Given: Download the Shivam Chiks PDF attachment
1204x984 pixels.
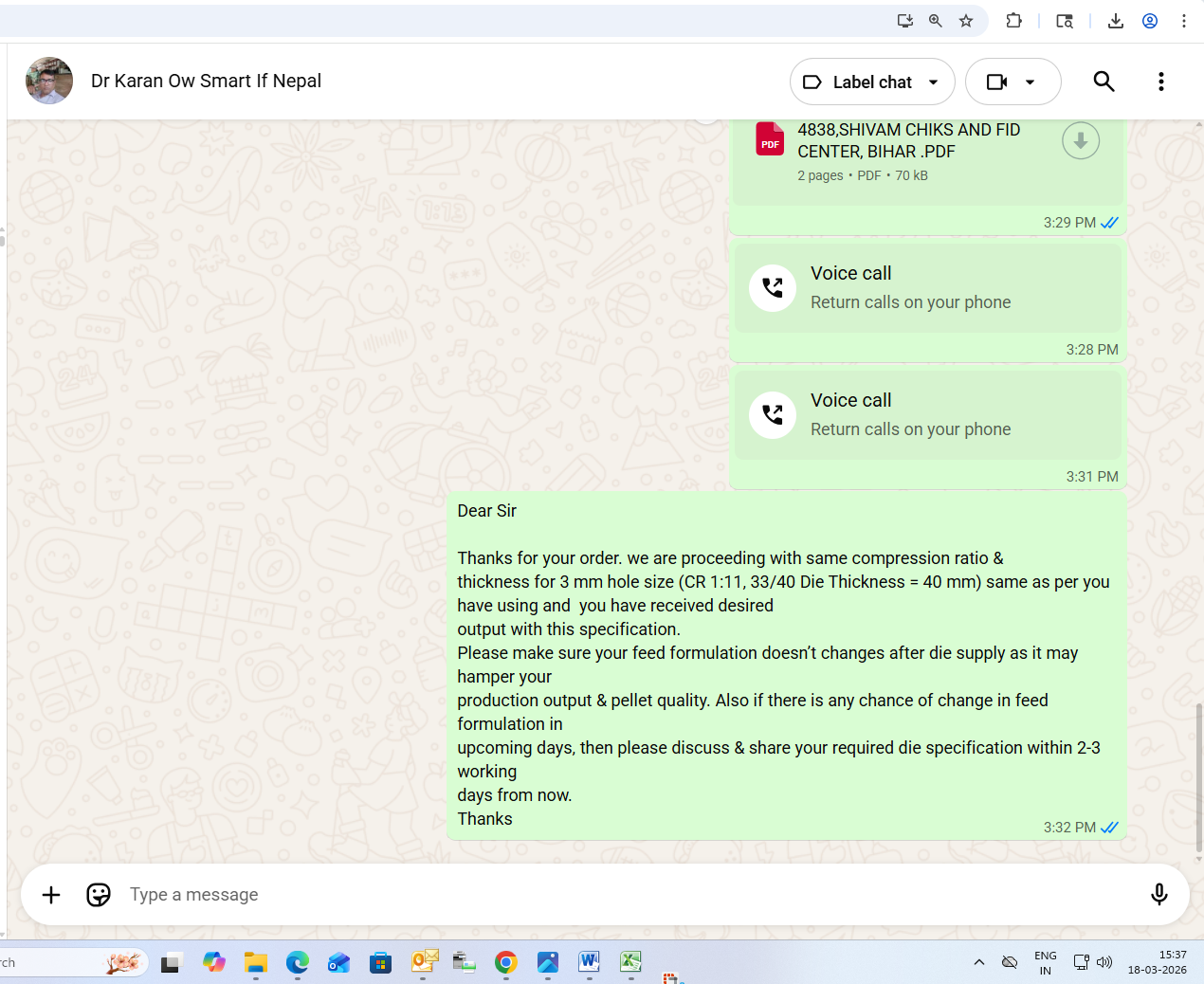Looking at the screenshot, I should [1080, 141].
